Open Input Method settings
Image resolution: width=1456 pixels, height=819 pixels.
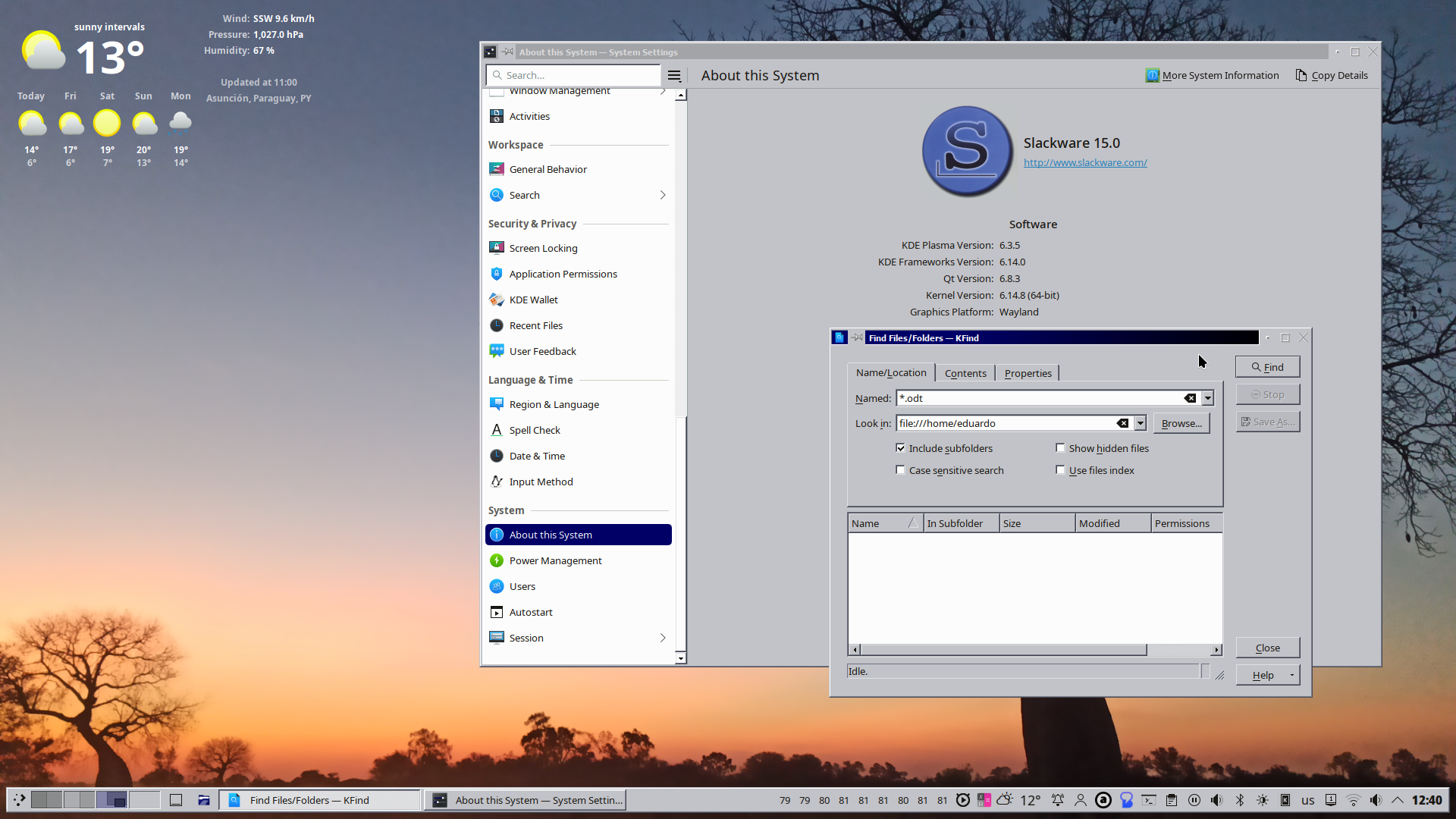[x=578, y=482]
